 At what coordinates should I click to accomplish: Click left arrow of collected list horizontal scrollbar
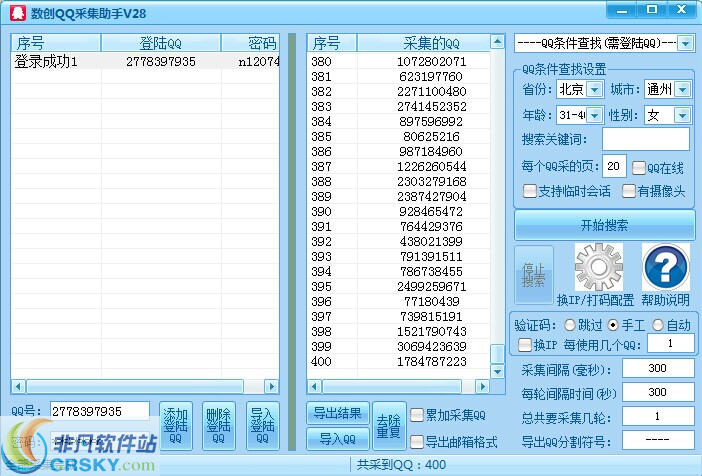315,386
